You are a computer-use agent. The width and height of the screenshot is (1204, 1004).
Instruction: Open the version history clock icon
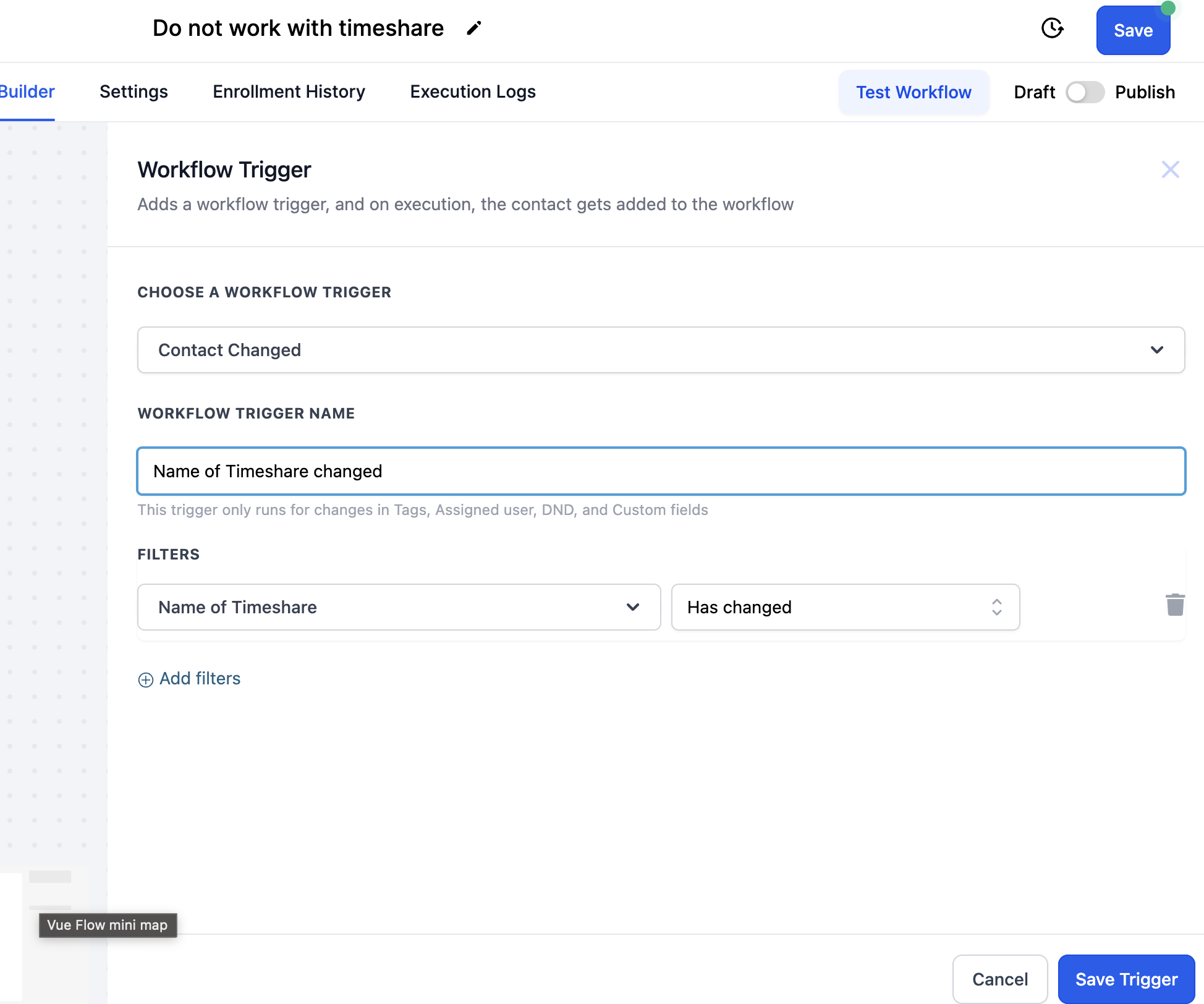point(1052,28)
